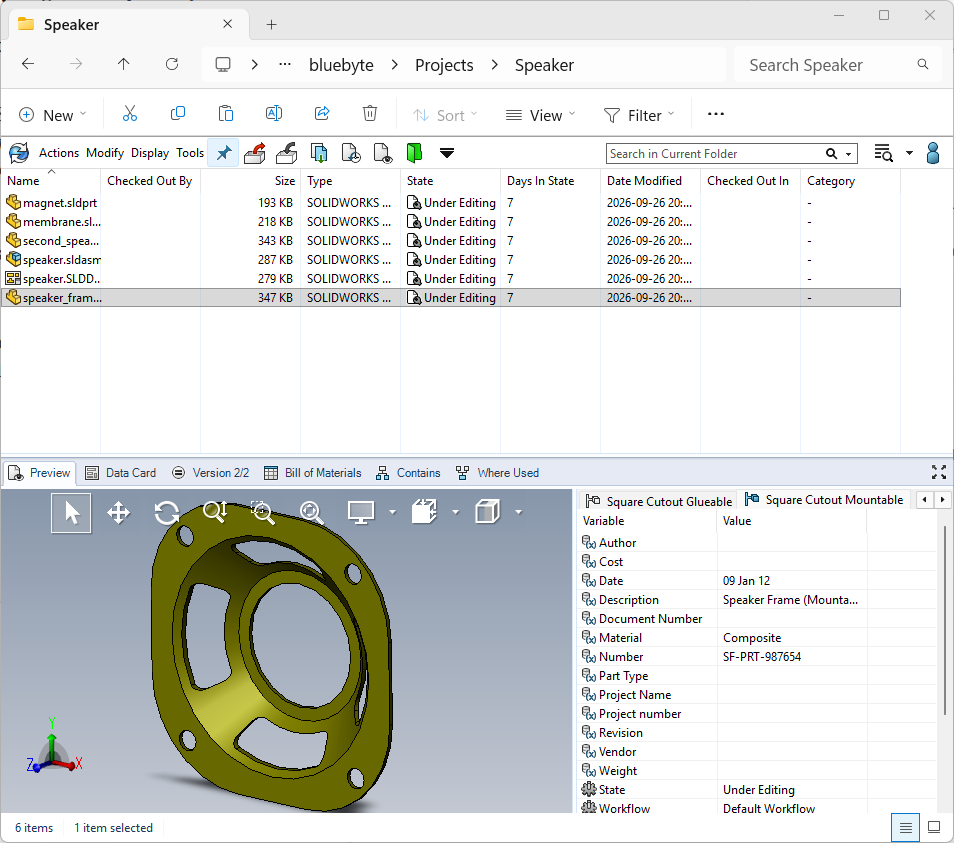Click the Projects breadcrumb
Image resolution: width=954 pixels, height=843 pixels.
pyautogui.click(x=444, y=65)
